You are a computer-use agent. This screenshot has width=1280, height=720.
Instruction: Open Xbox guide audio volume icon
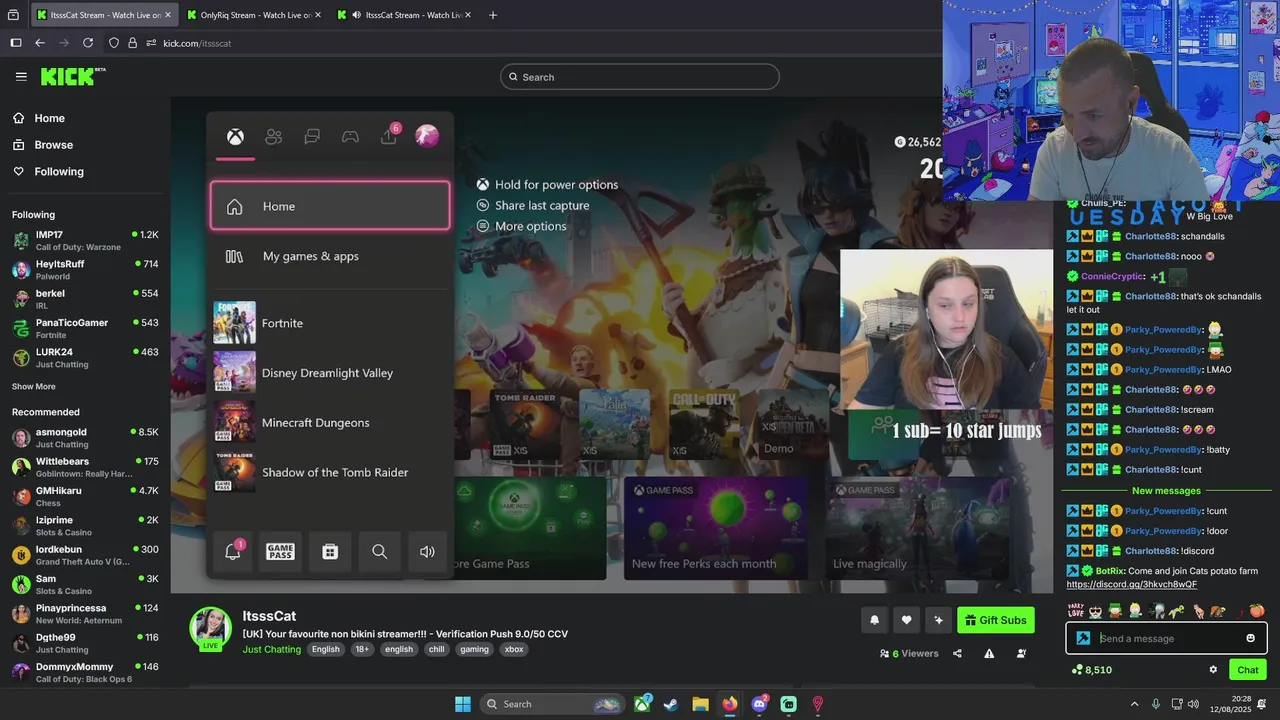pos(427,551)
